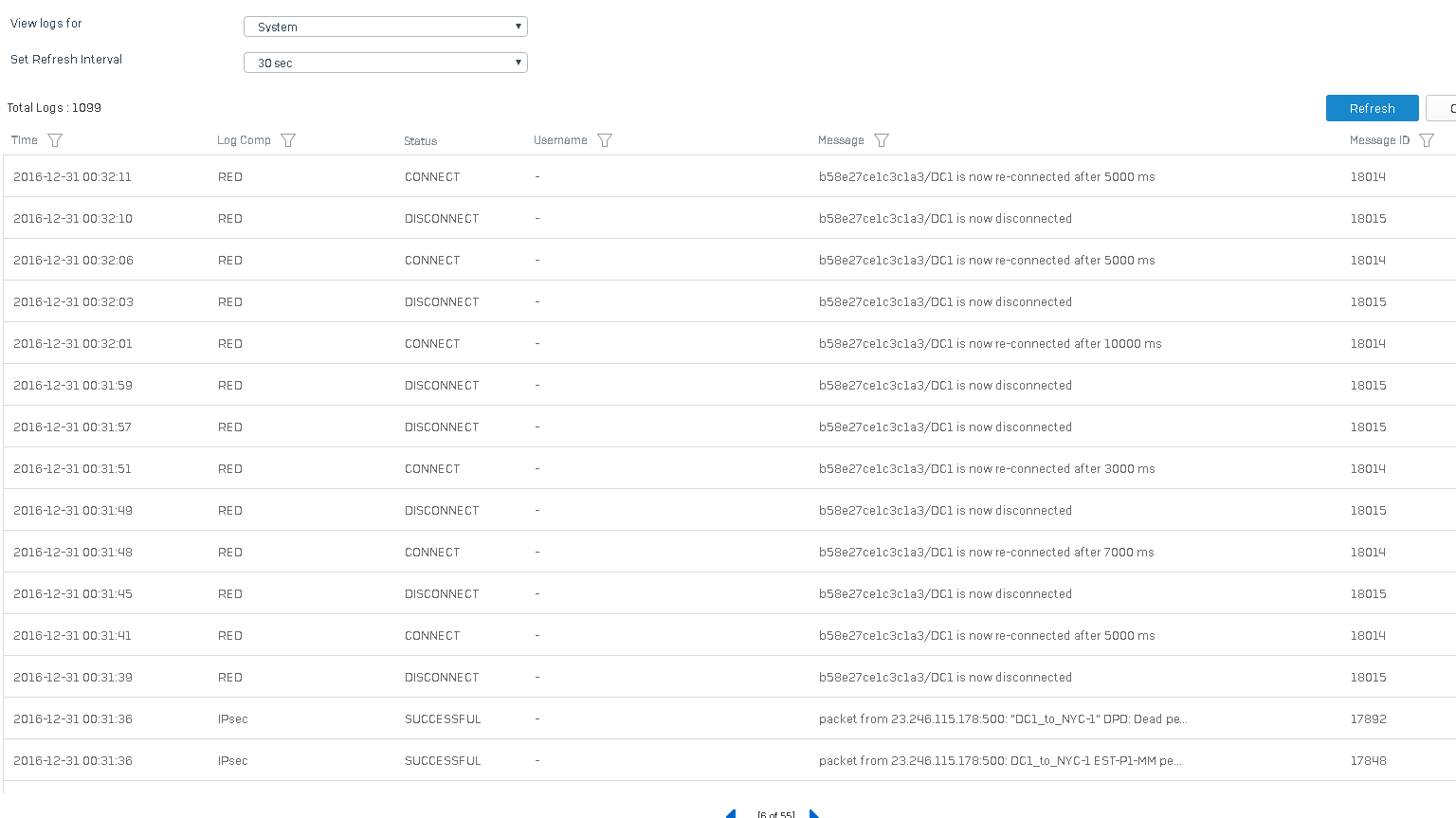Select timestamp 2016-12-31 00:32:01
The width and height of the screenshot is (1456, 818).
click(x=73, y=344)
